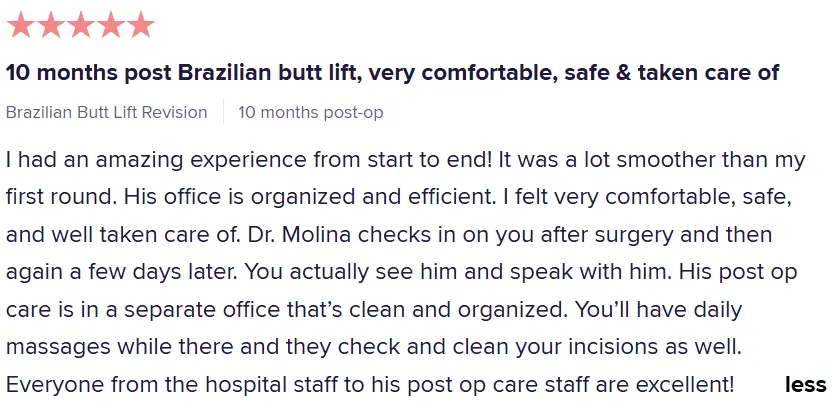Click the first rating star
This screenshot has width=837, height=416.
coord(20,25)
